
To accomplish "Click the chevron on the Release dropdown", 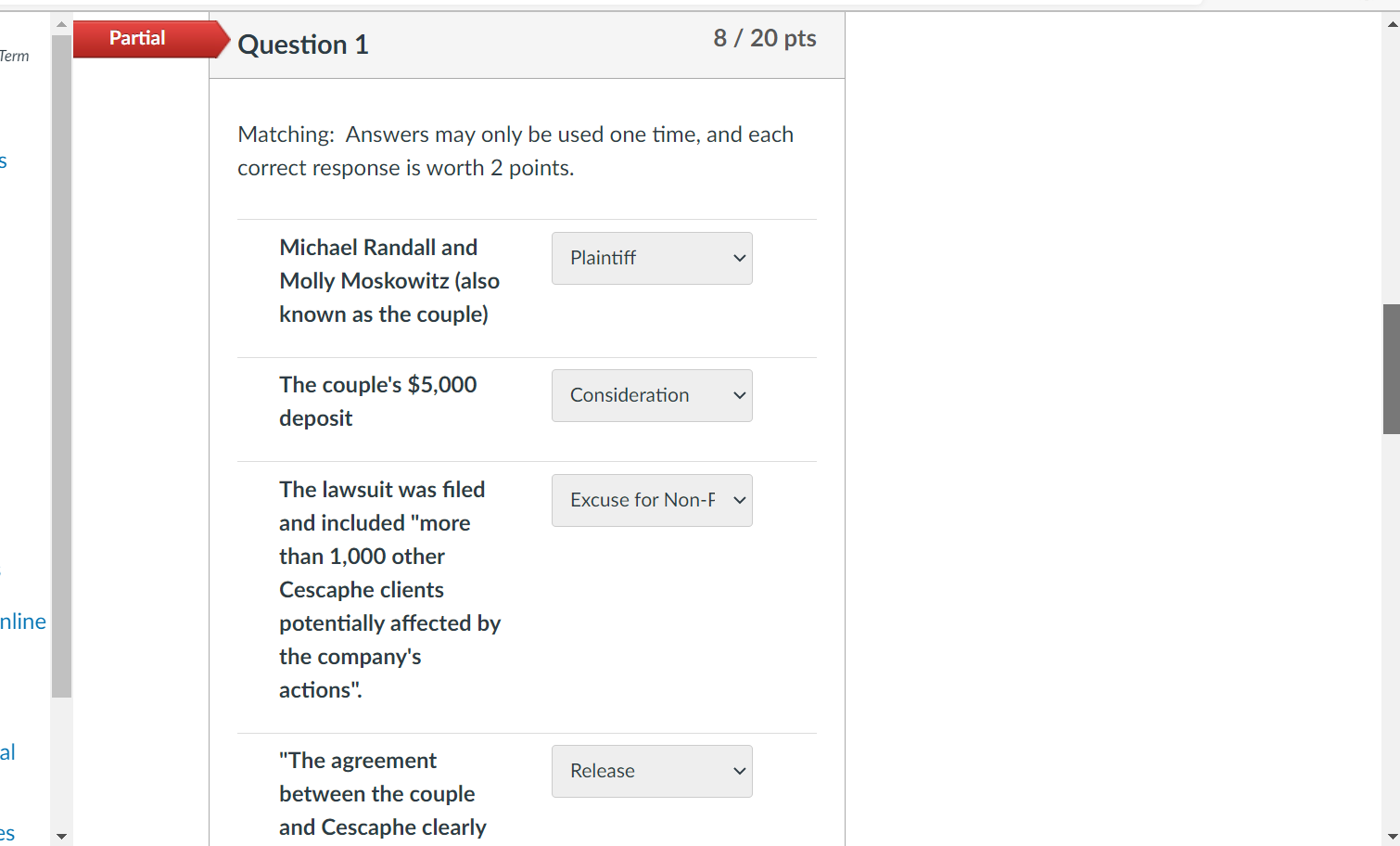I will tap(738, 771).
